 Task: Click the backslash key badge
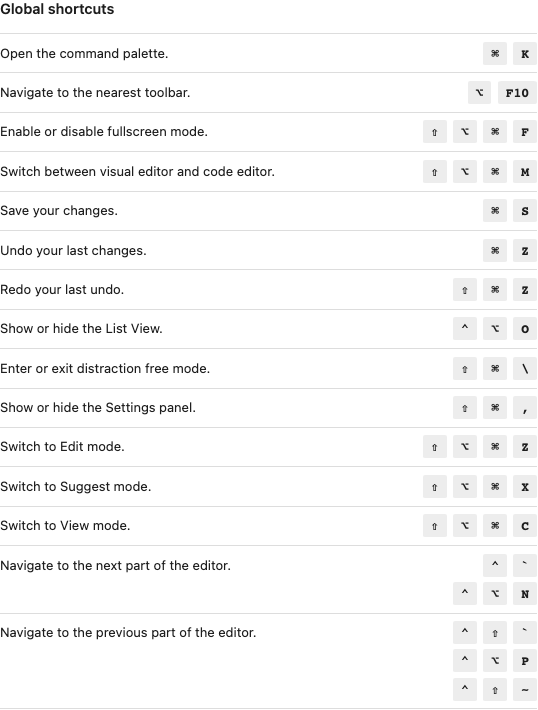pos(525,369)
